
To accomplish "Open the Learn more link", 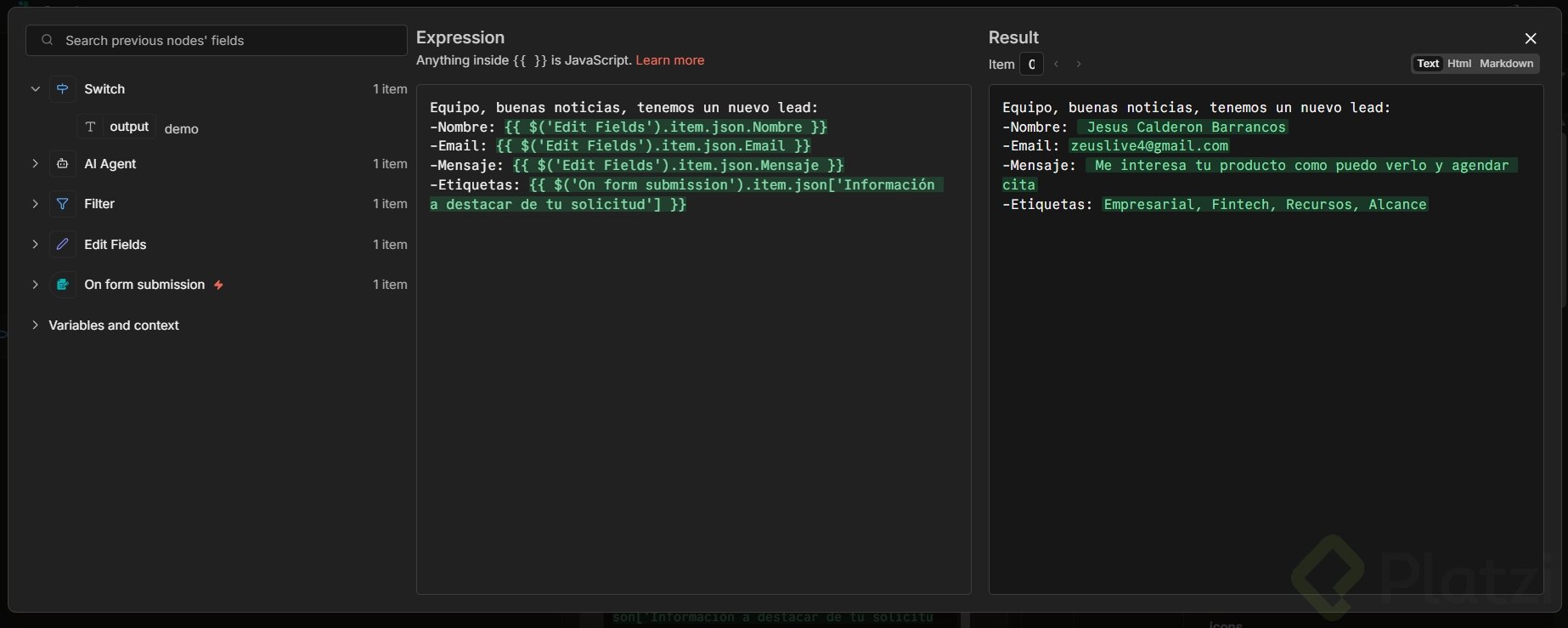I will [669, 60].
